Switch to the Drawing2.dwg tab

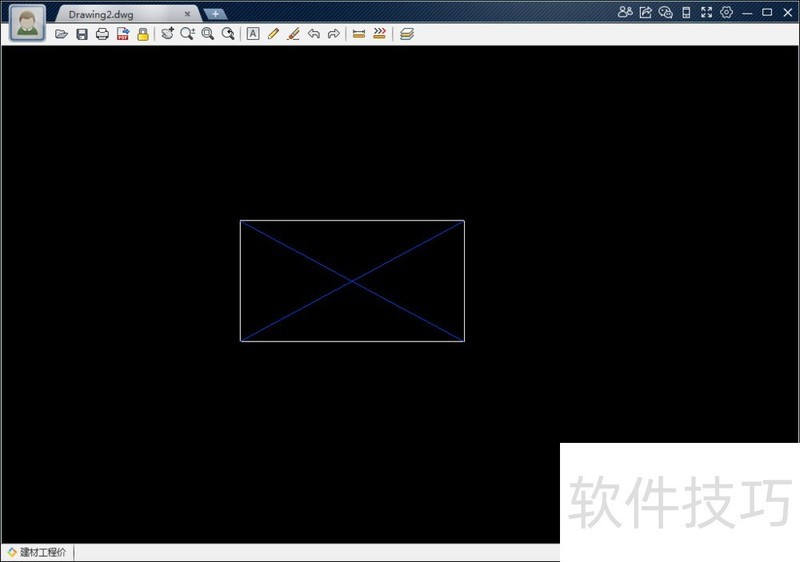click(101, 14)
